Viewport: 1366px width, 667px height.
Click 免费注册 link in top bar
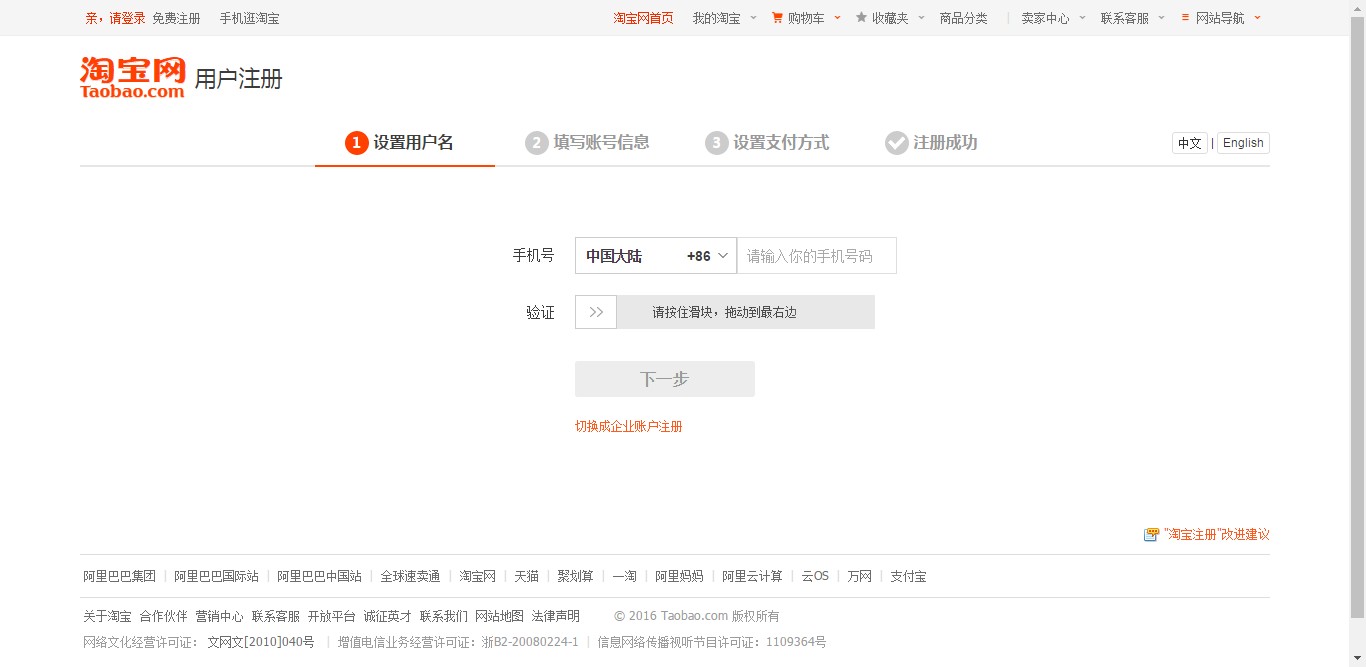point(176,18)
